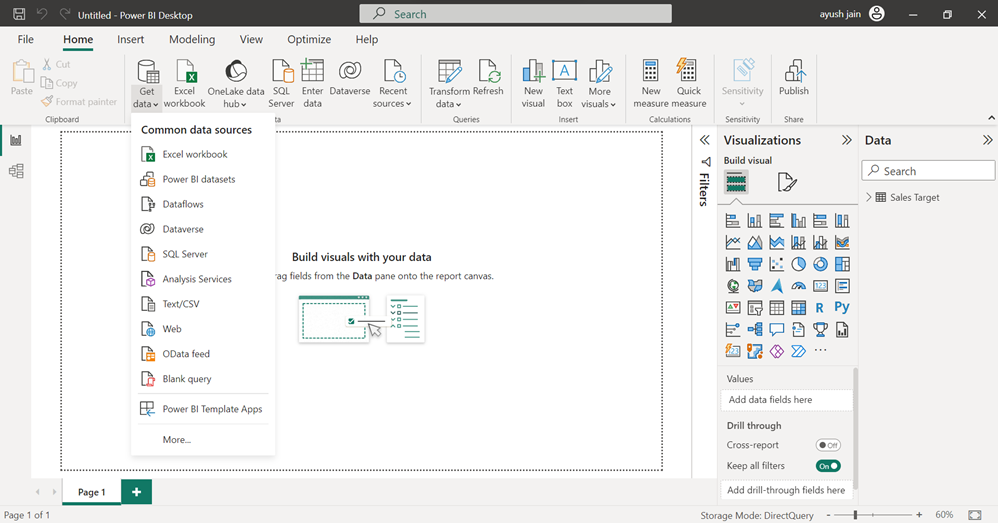Click the Data pane search field
The height and width of the screenshot is (523, 998).
pos(928,171)
